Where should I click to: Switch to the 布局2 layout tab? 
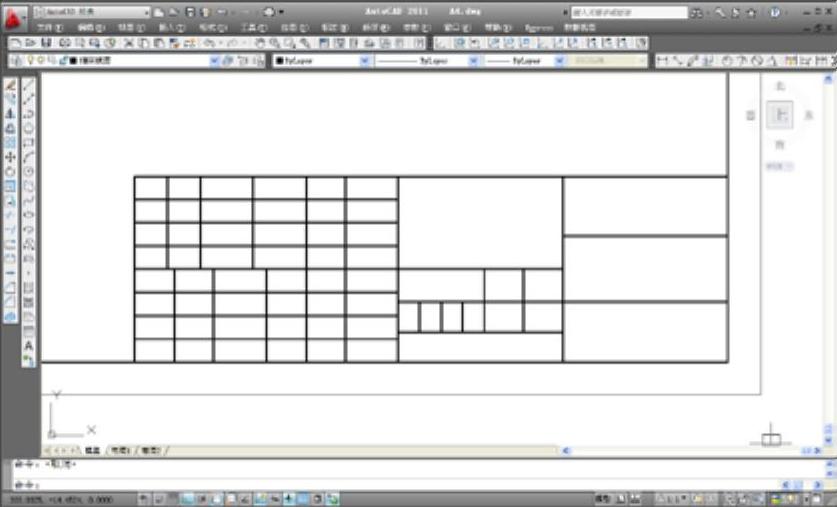coord(151,451)
